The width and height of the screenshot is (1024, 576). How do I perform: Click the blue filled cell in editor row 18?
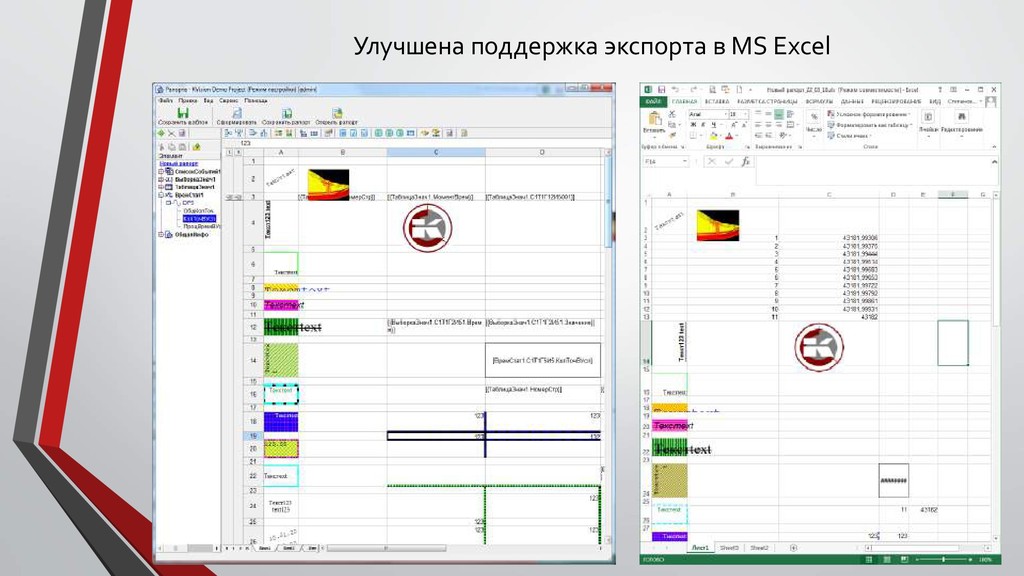tap(281, 421)
